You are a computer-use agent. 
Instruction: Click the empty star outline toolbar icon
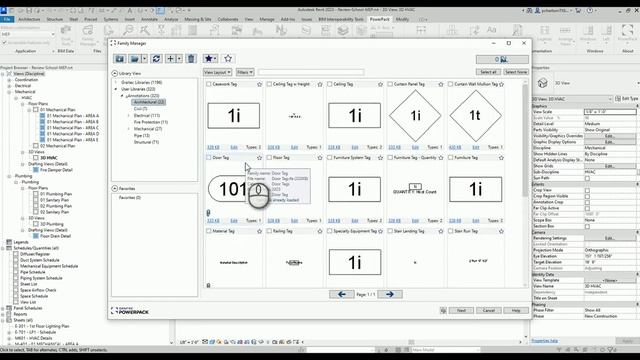(x=228, y=59)
